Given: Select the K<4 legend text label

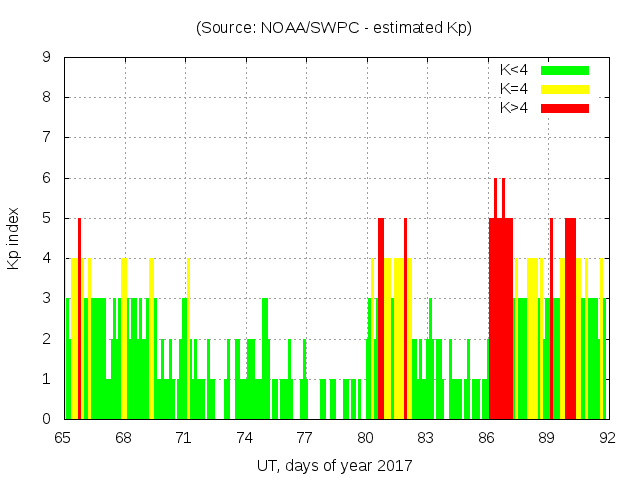Looking at the screenshot, I should [x=514, y=70].
